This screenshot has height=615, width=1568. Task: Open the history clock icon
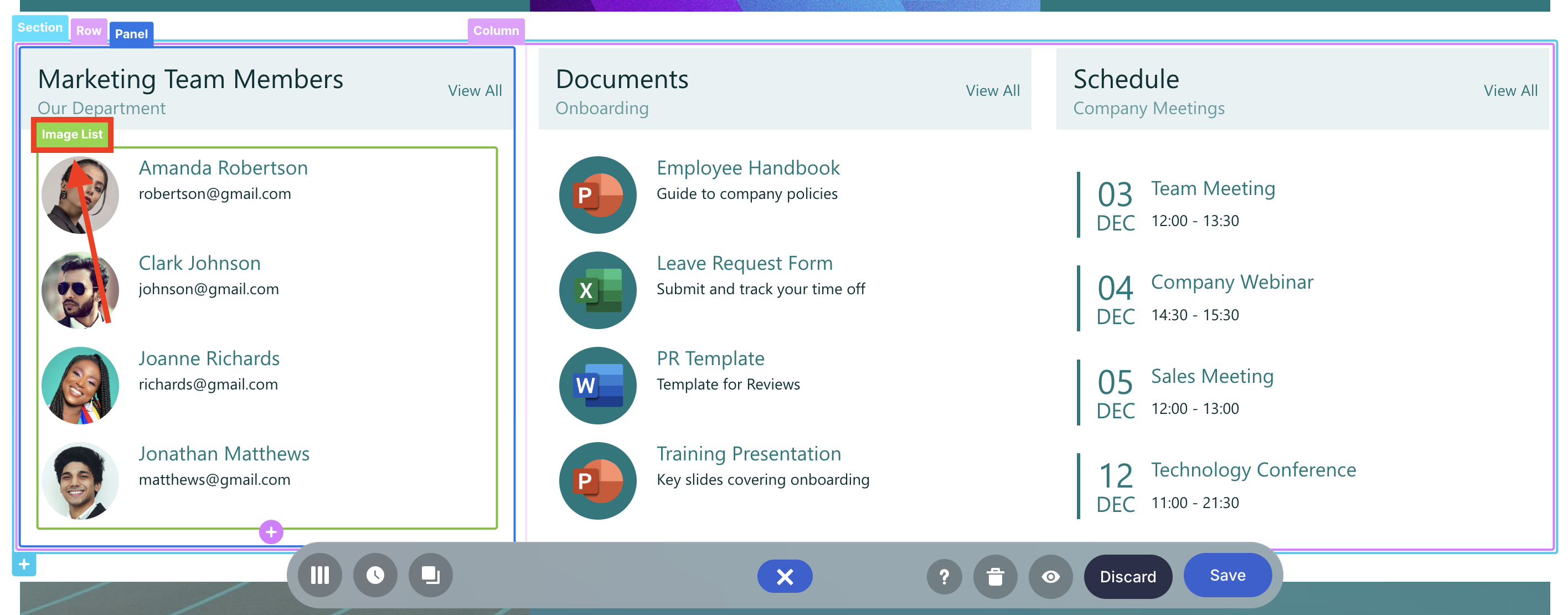[375, 576]
